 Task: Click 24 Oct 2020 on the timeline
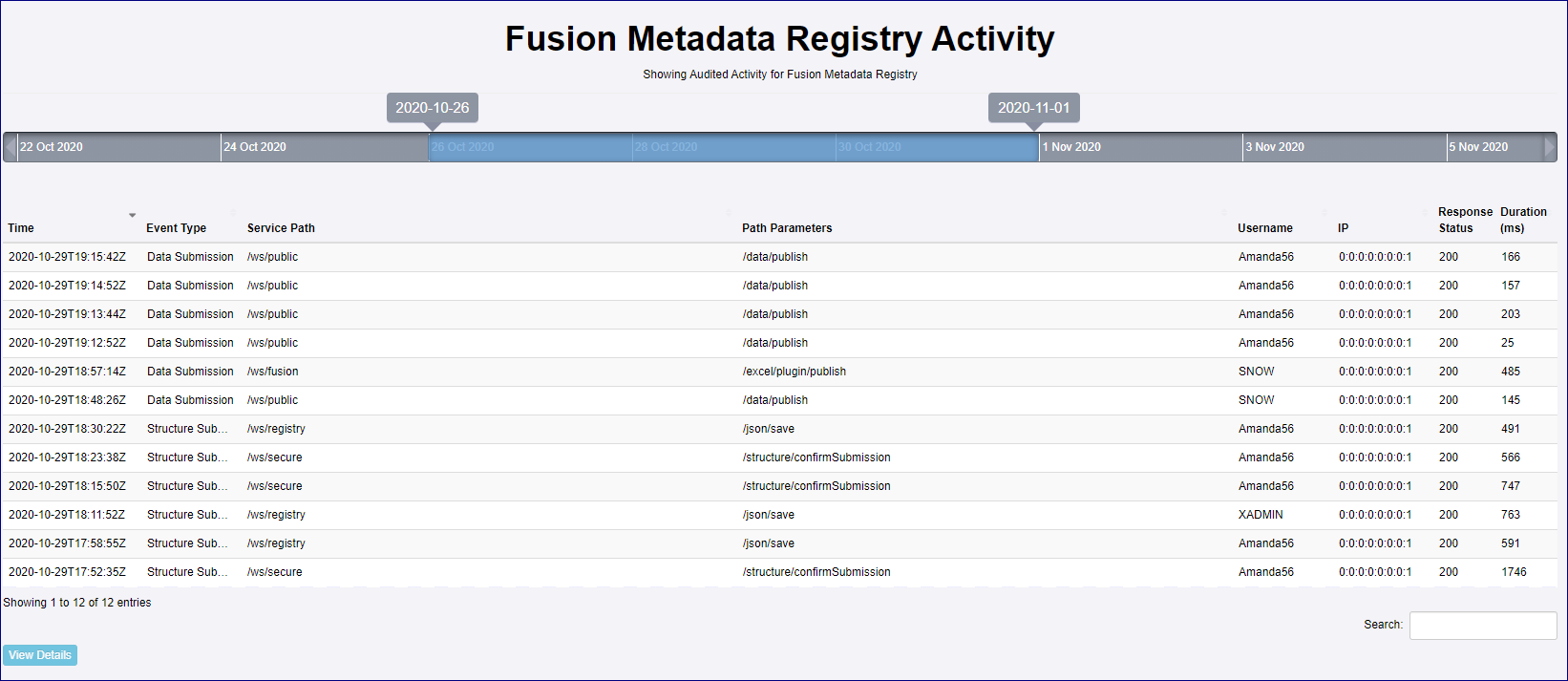(255, 147)
